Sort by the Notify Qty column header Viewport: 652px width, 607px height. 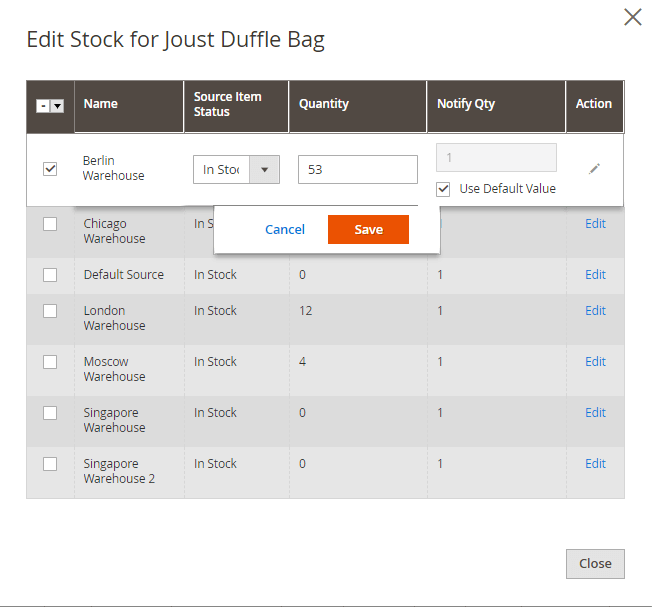coord(466,104)
